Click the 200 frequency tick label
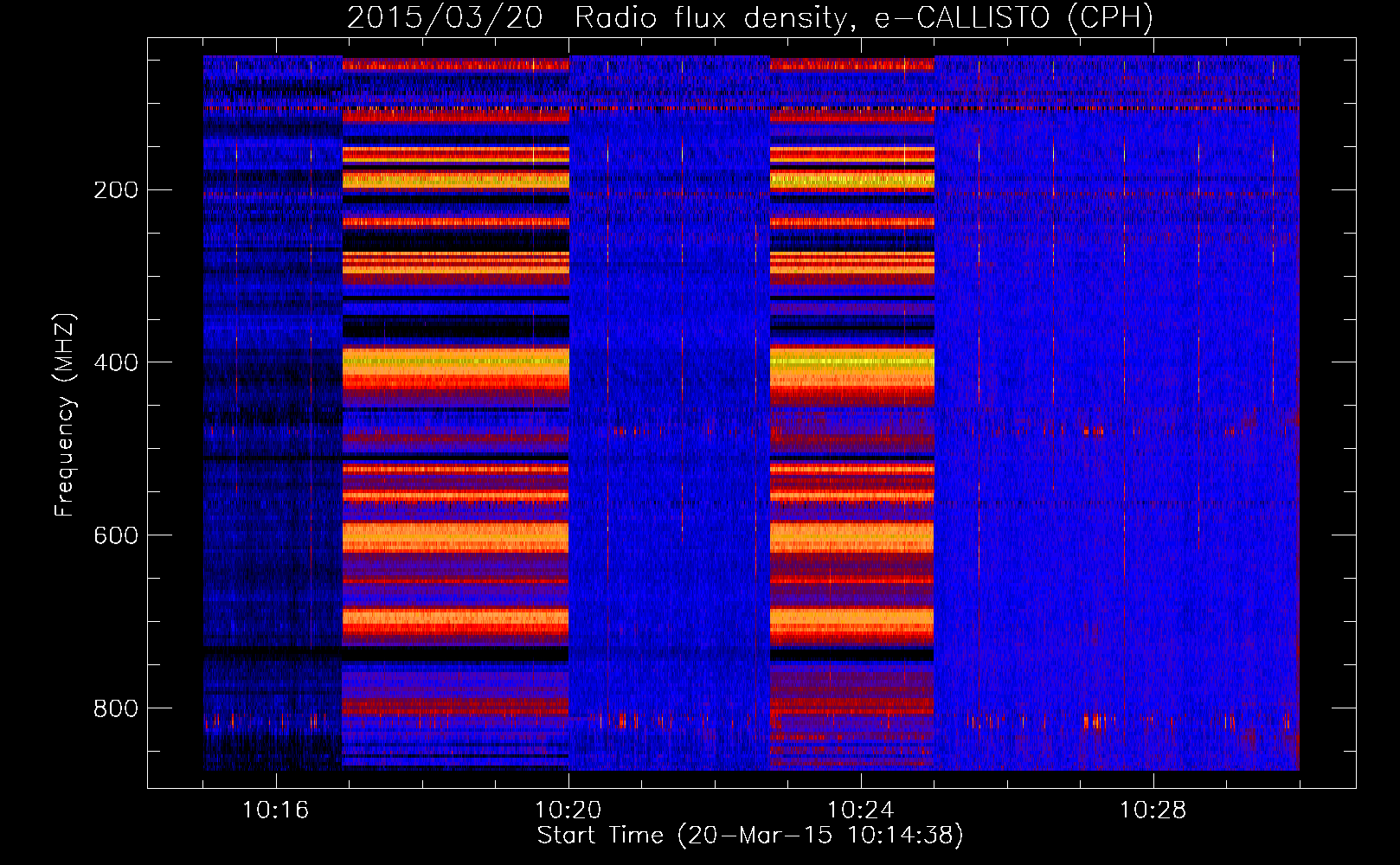The height and width of the screenshot is (865, 1400). pyautogui.click(x=115, y=190)
